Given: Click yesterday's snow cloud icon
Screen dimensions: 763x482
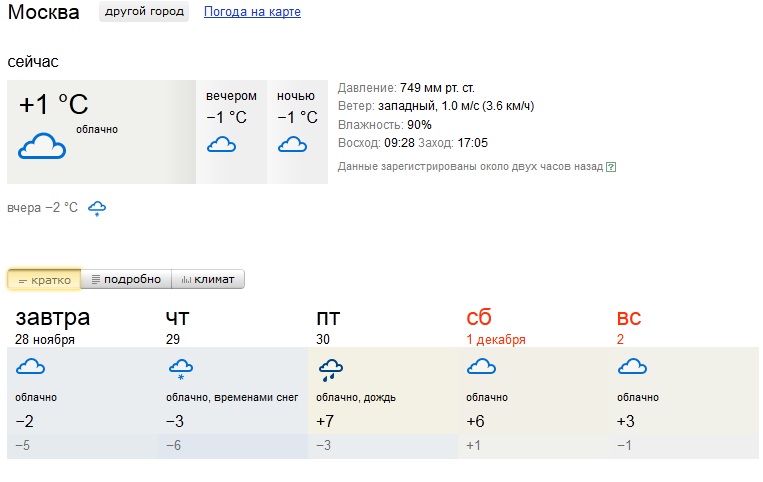Looking at the screenshot, I should coord(97,208).
